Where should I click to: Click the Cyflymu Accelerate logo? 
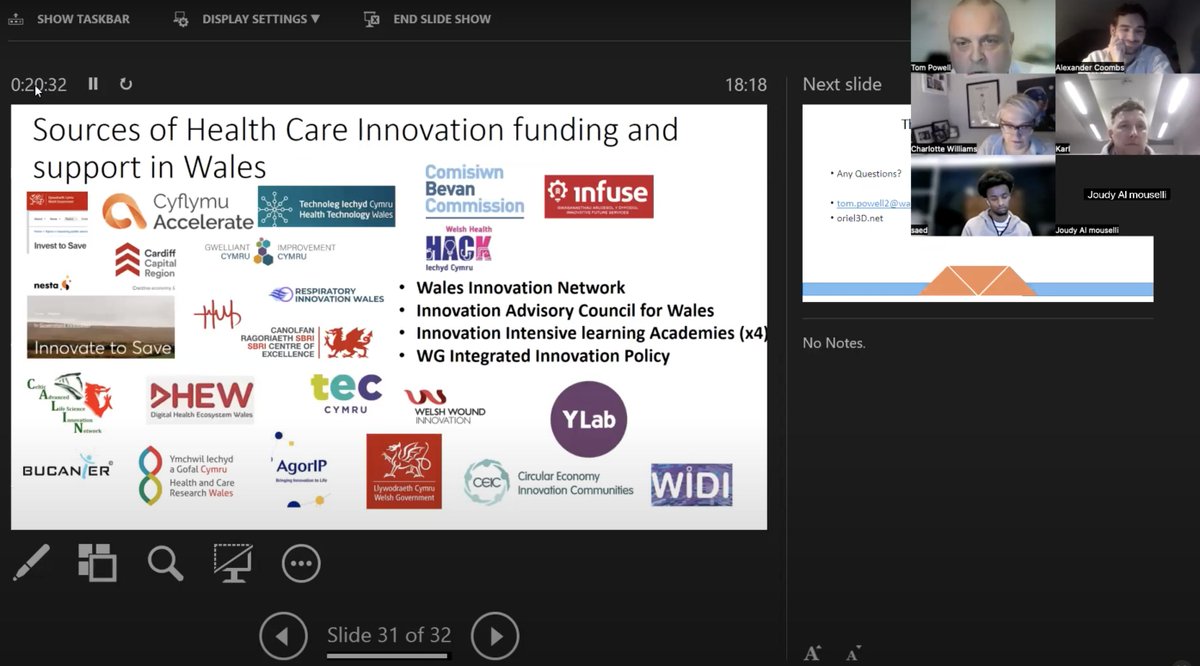click(177, 211)
